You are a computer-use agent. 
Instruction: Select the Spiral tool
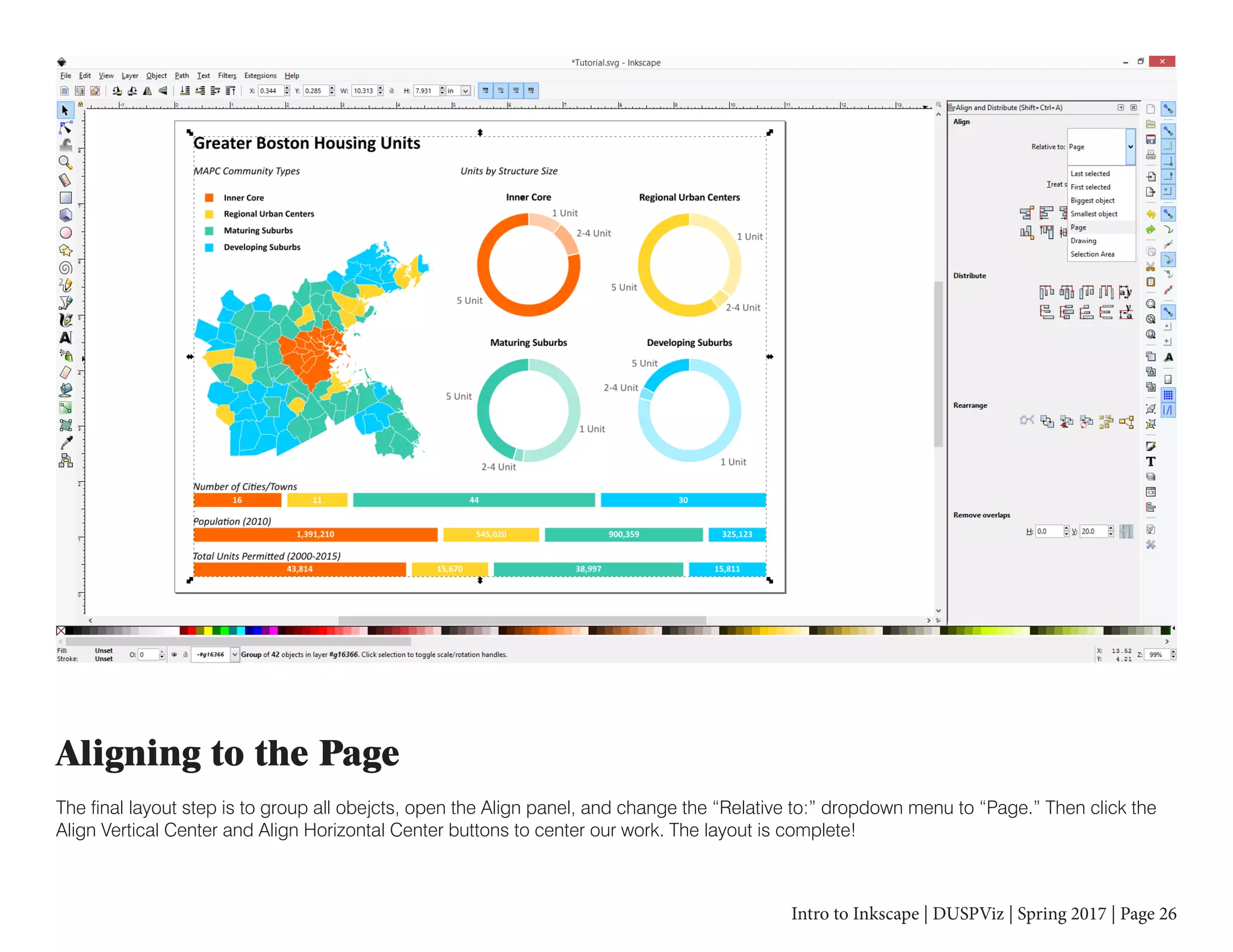coord(65,268)
